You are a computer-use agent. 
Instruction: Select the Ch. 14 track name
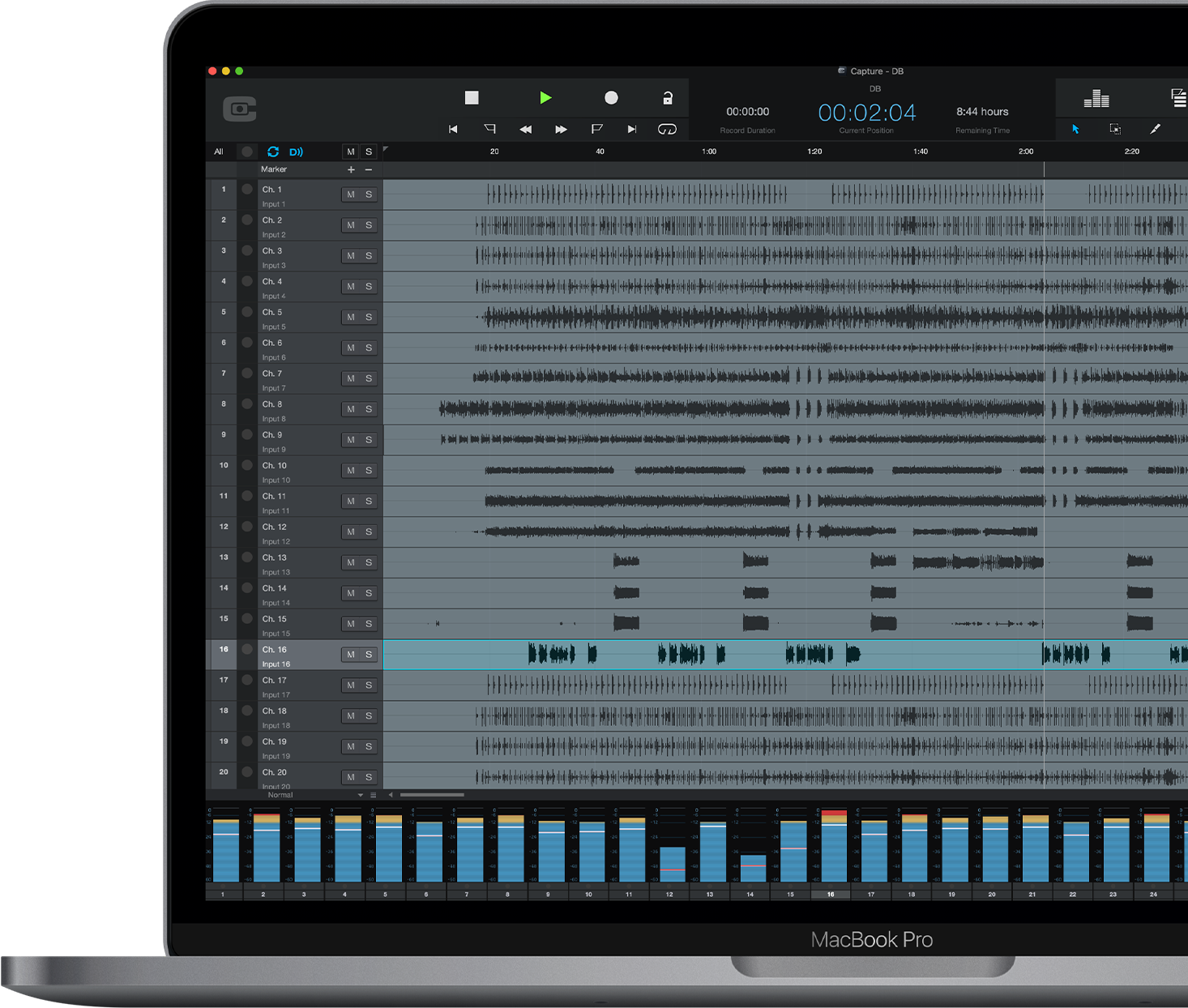tap(275, 588)
